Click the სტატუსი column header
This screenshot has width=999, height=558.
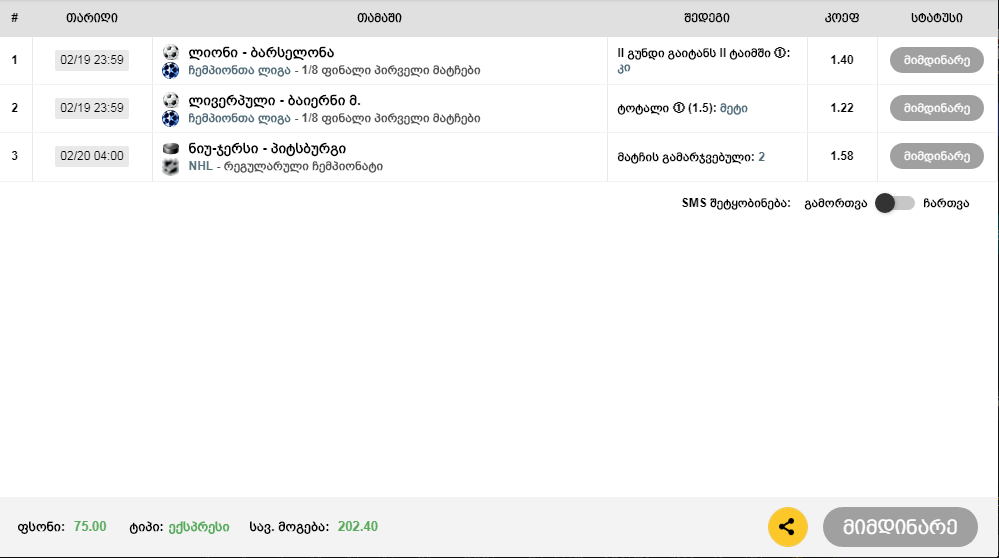(x=937, y=18)
